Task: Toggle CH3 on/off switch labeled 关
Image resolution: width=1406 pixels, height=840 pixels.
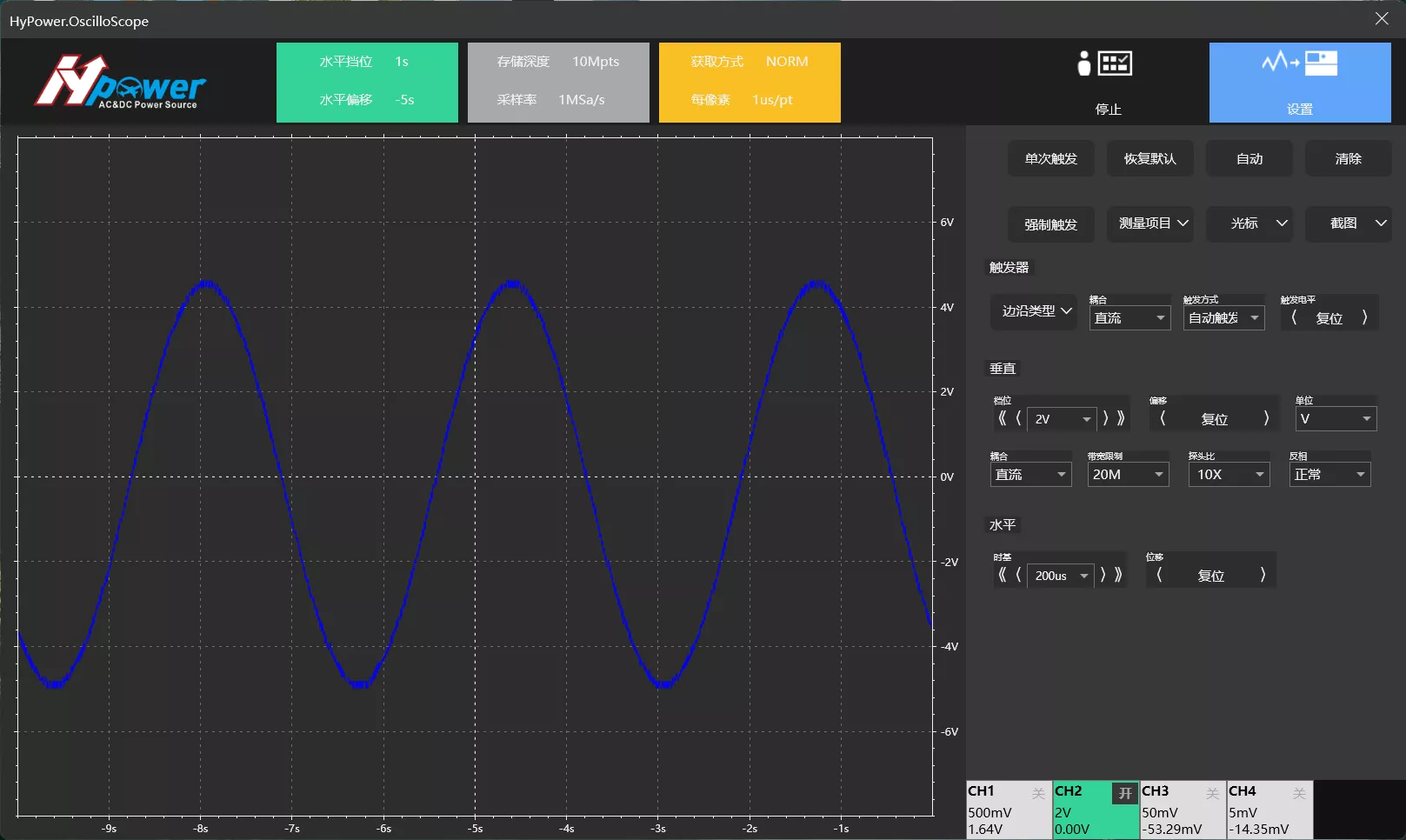Action: point(1212,793)
